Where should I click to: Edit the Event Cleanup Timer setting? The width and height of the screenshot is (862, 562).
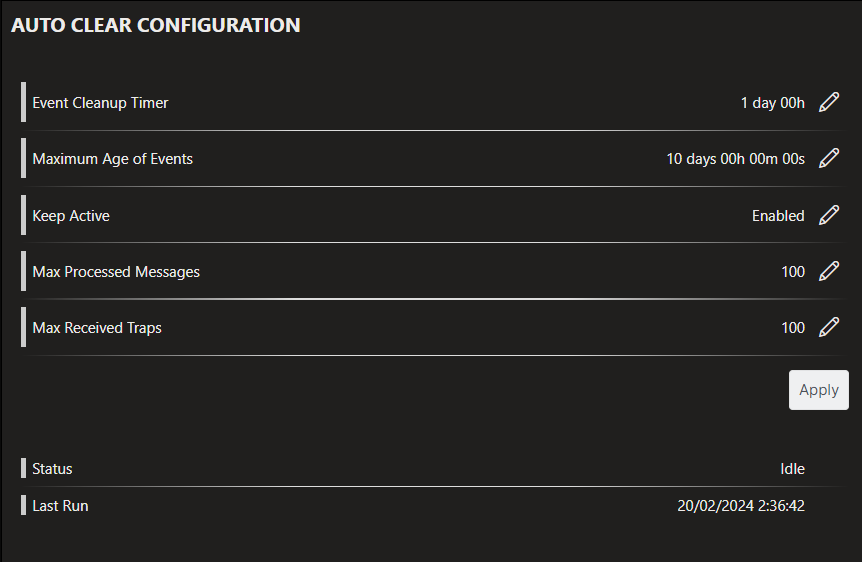(829, 103)
